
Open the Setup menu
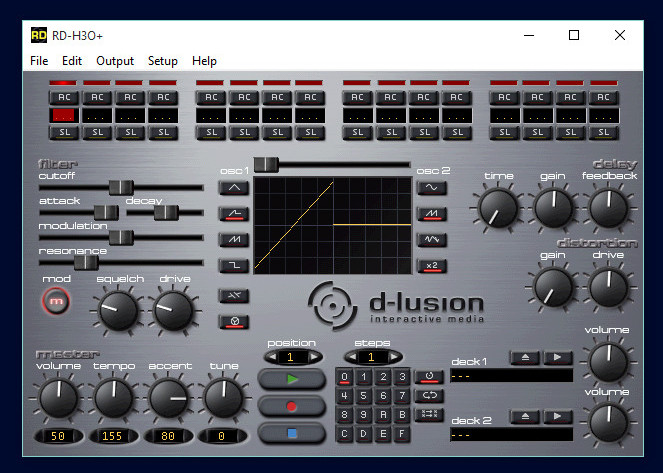[163, 61]
